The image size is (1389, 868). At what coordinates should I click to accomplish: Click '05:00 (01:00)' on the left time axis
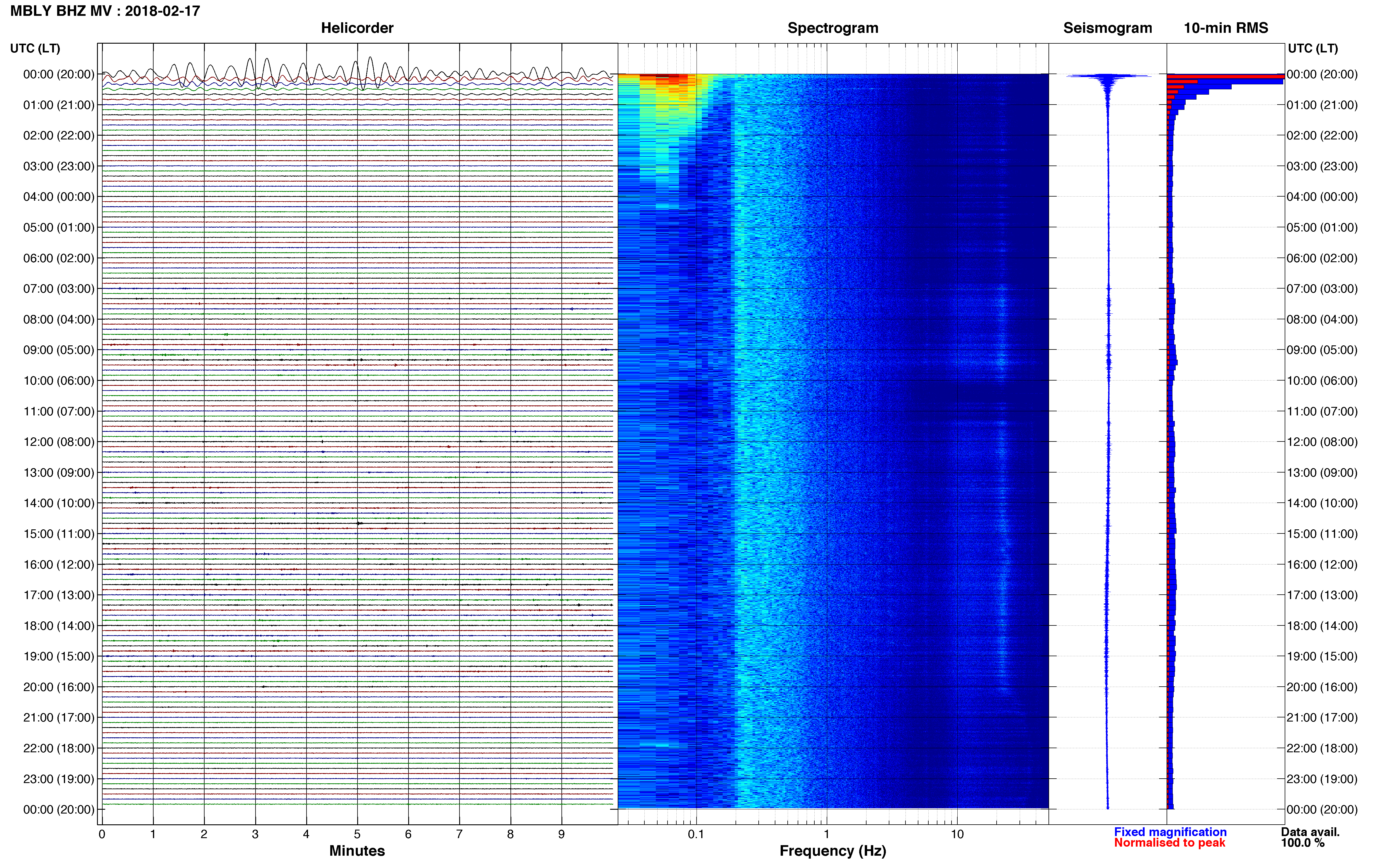(x=59, y=227)
